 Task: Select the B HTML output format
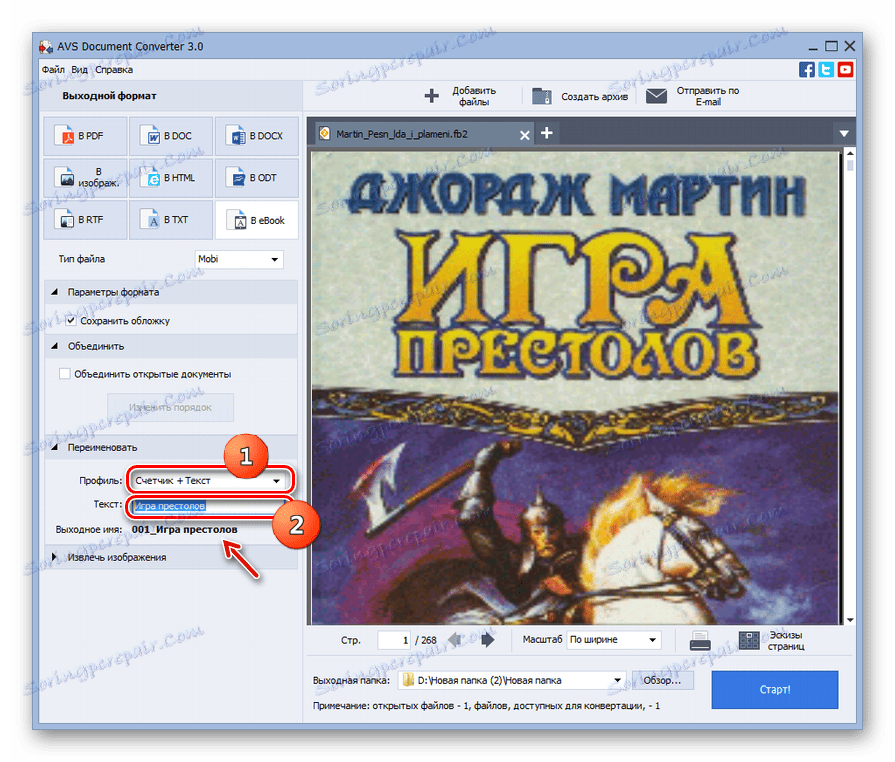[171, 178]
